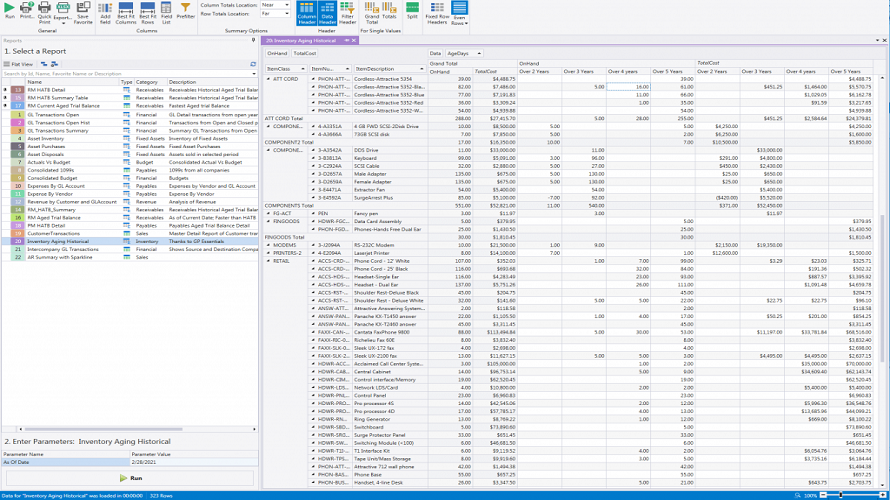Click the zoom in plus button
Screen dimensions: 890x500
[883, 495]
